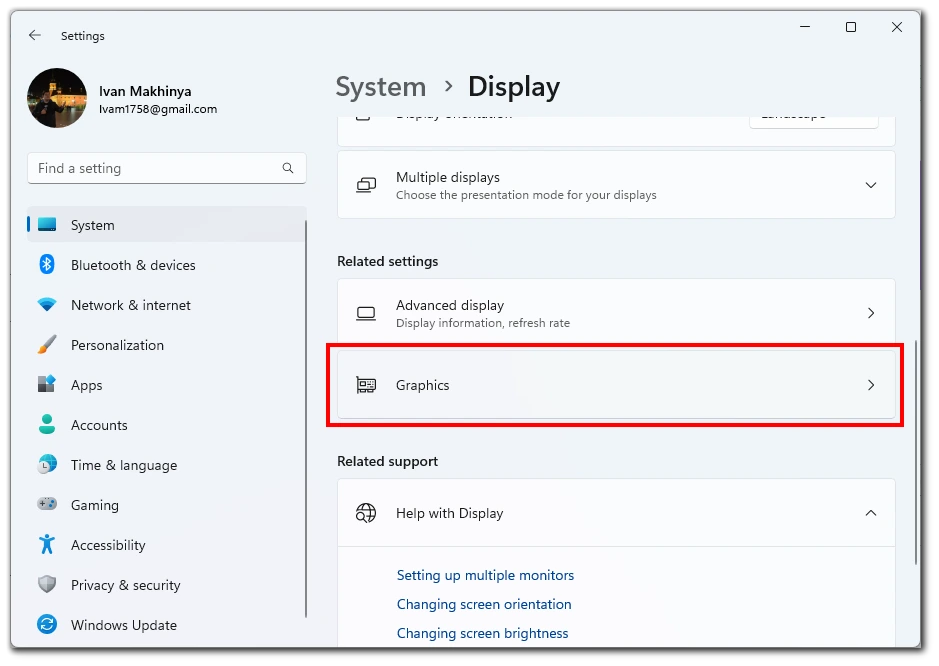
Task: Click the Windows Update sync icon
Action: [47, 624]
